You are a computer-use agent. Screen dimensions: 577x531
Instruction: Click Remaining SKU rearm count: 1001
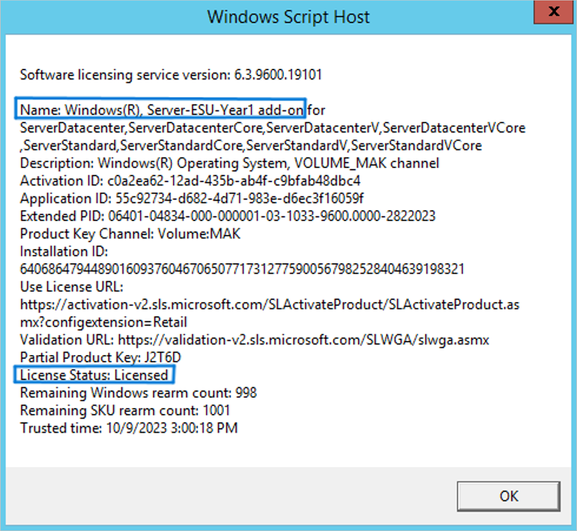tap(125, 410)
